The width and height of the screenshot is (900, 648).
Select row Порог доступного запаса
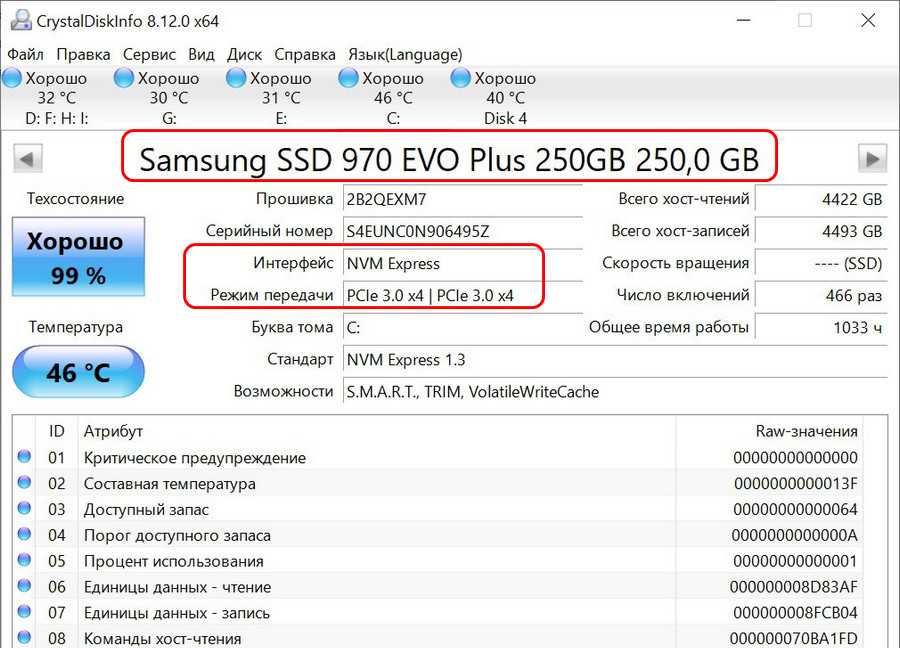coord(437,535)
